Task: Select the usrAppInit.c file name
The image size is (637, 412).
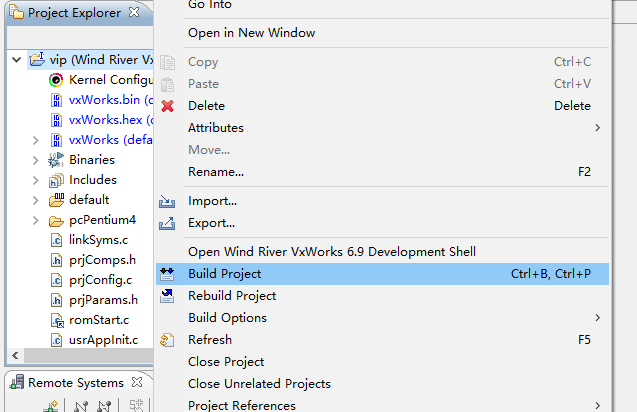Action: point(103,340)
